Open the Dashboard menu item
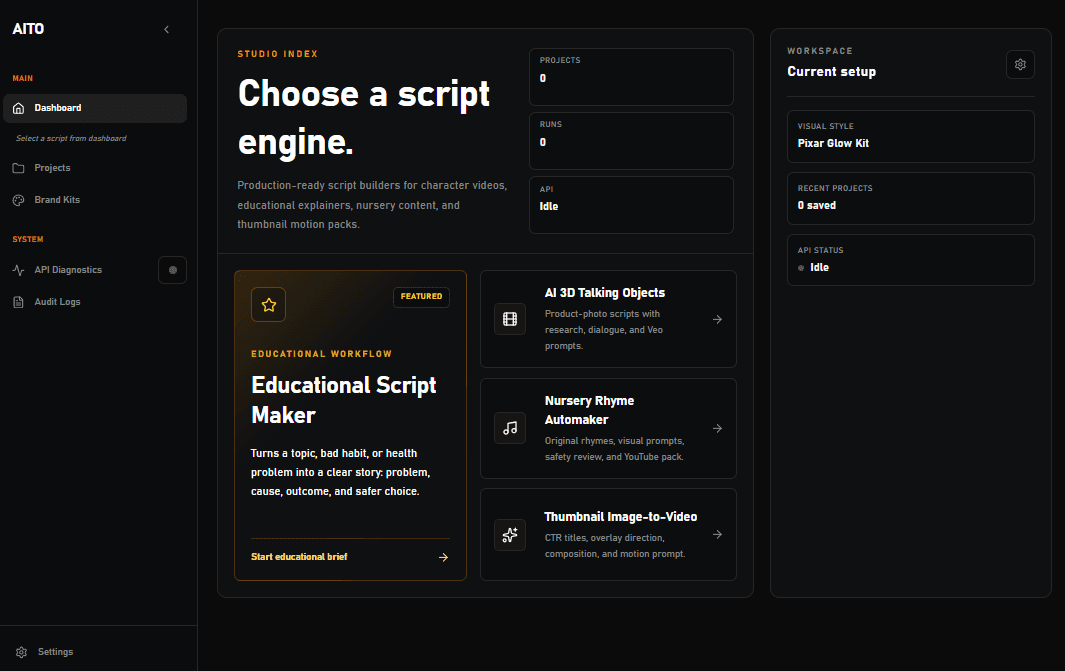 click(95, 108)
